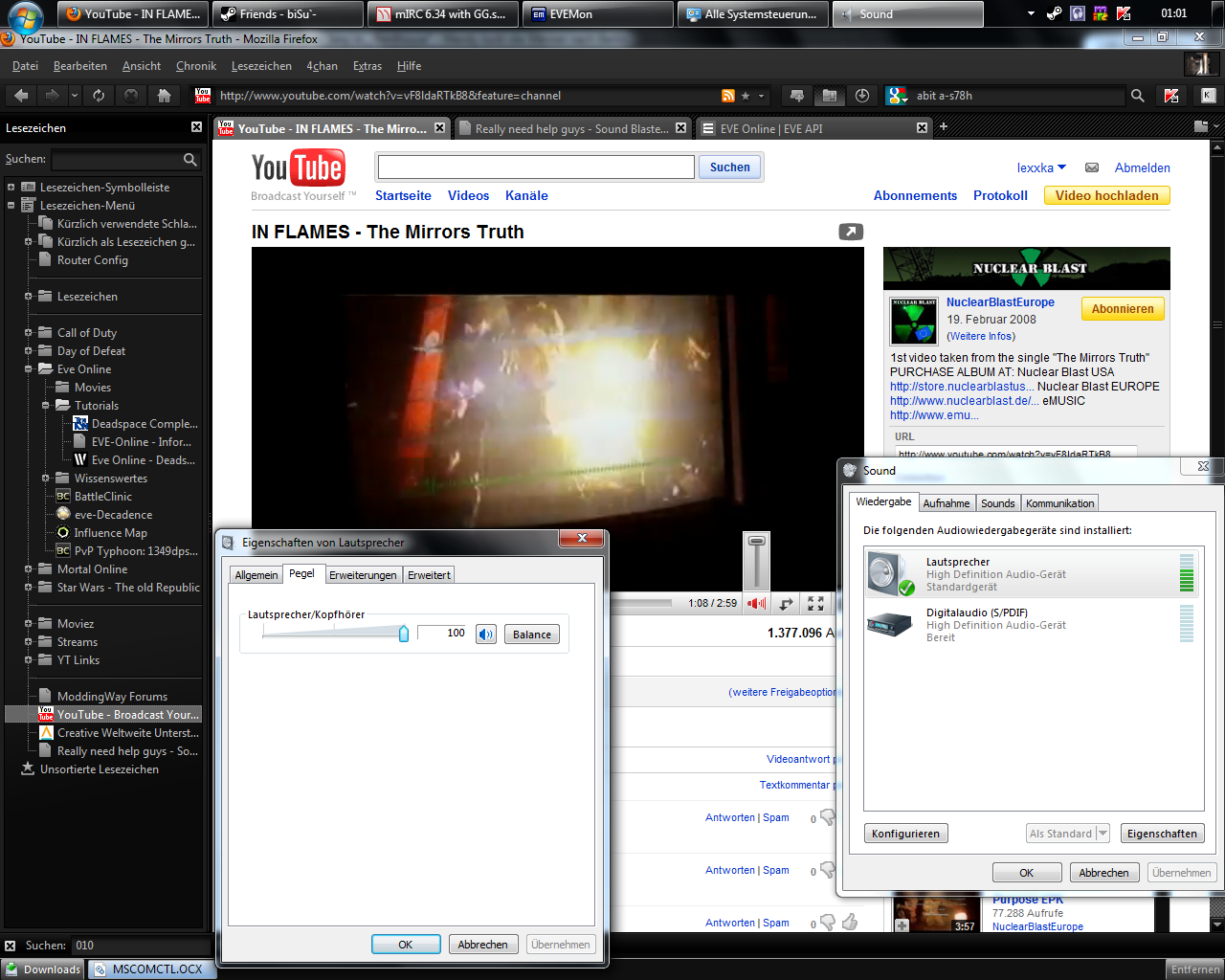Click the YouTube search input field
The height and width of the screenshot is (980, 1225).
536,167
